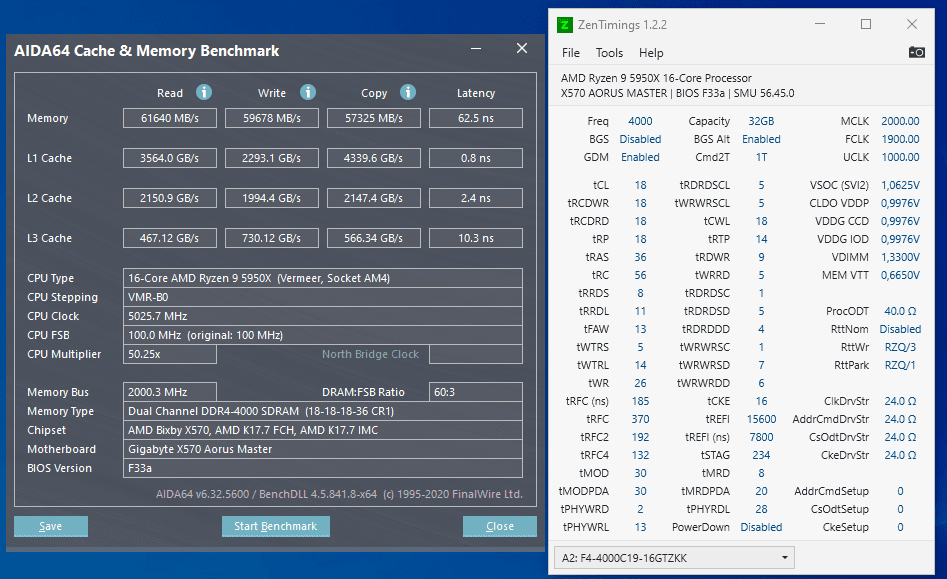Open the Tools menu in ZenTimings
947x579 pixels.
[609, 53]
